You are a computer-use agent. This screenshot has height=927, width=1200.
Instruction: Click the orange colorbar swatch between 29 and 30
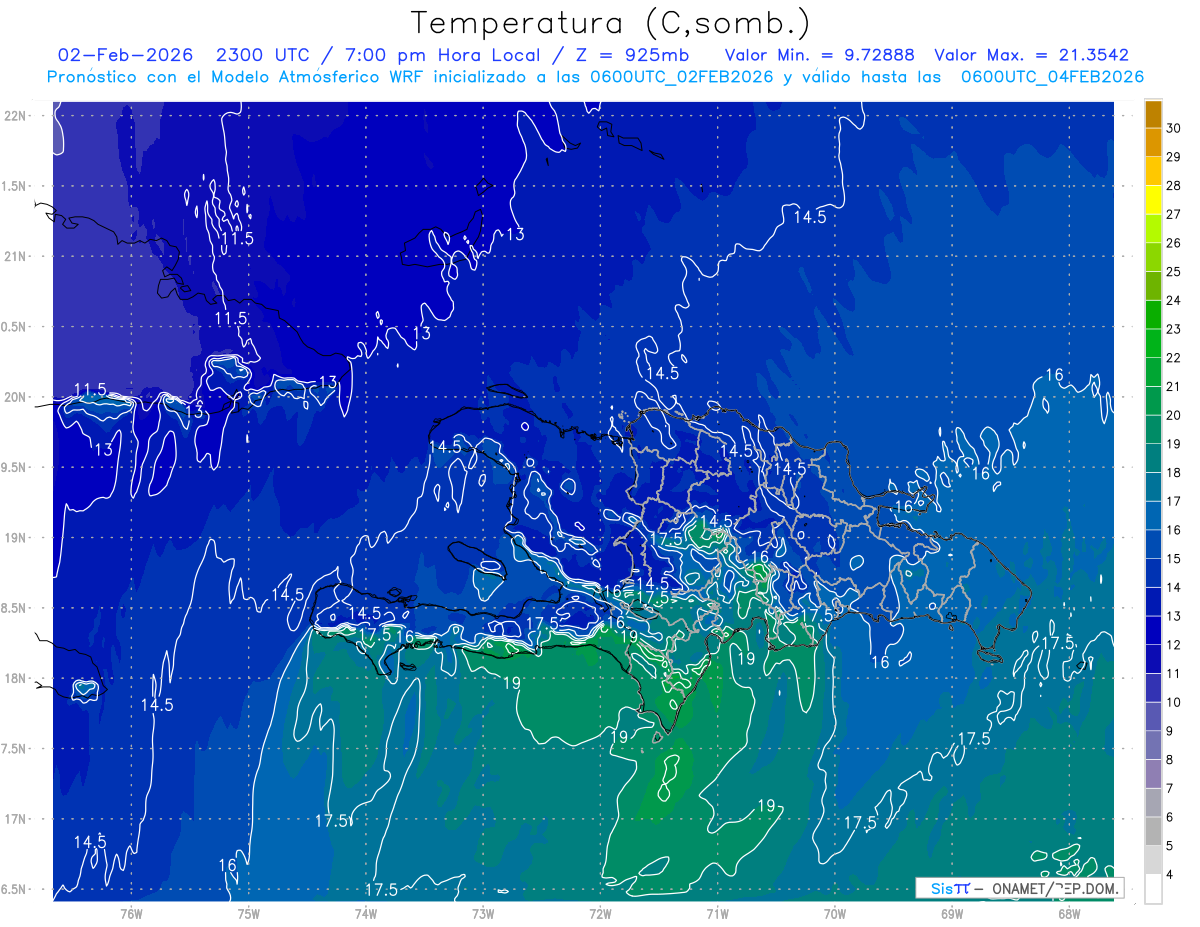[x=1153, y=142]
